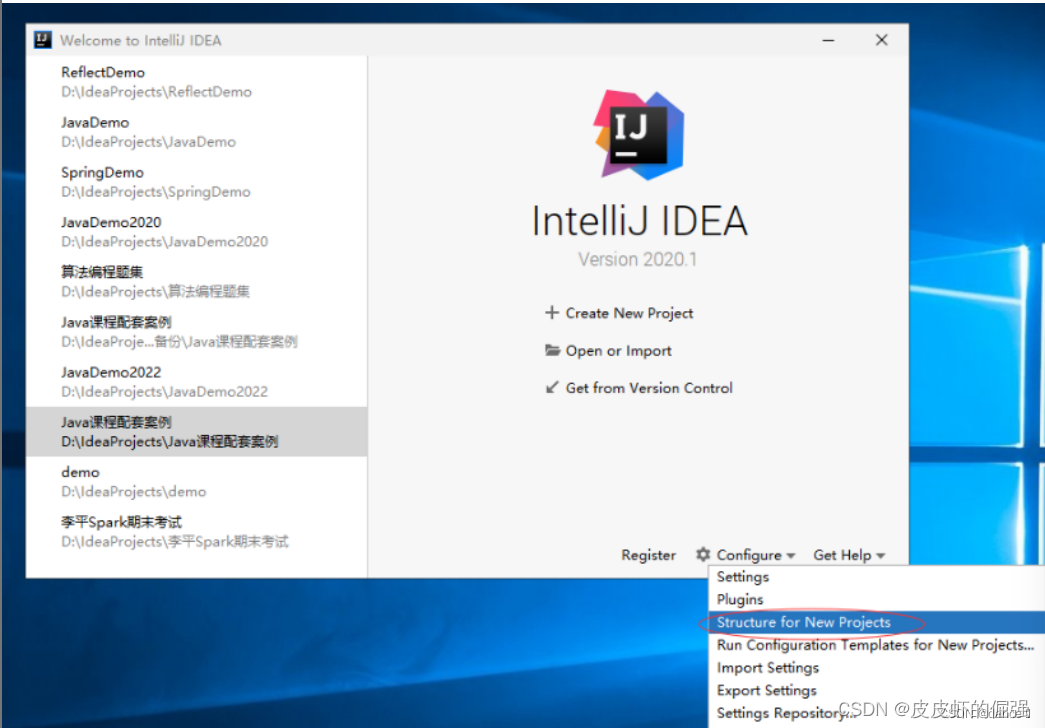The width and height of the screenshot is (1045, 728).
Task: Click the large IntelliJ IDEA title text
Action: [639, 221]
